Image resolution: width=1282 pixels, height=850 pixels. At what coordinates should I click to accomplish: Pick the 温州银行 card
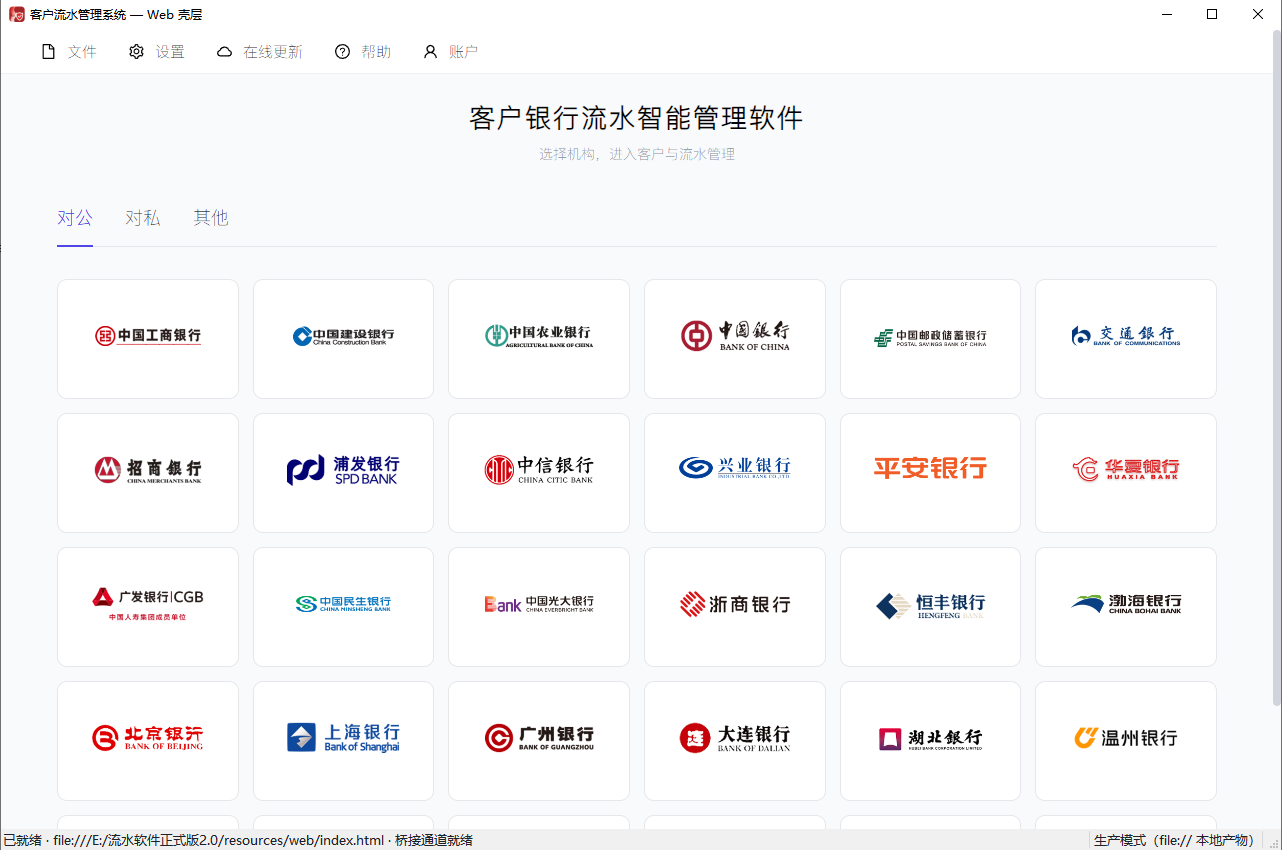1126,741
